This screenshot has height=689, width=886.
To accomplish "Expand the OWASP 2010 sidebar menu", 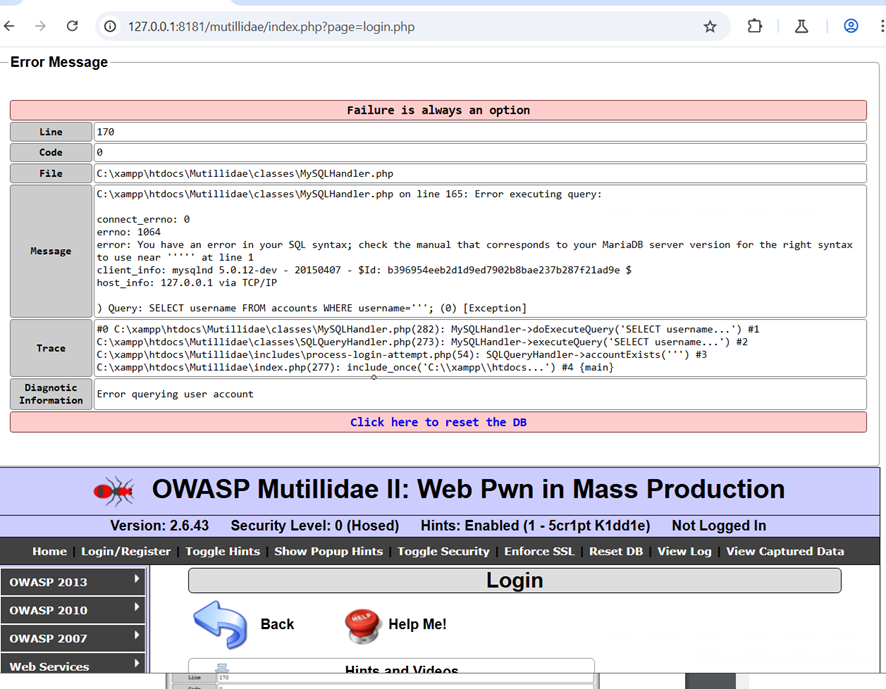I will click(x=73, y=610).
